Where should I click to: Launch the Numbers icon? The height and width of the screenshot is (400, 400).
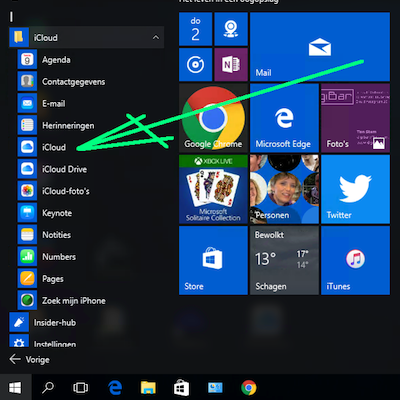tap(27, 257)
